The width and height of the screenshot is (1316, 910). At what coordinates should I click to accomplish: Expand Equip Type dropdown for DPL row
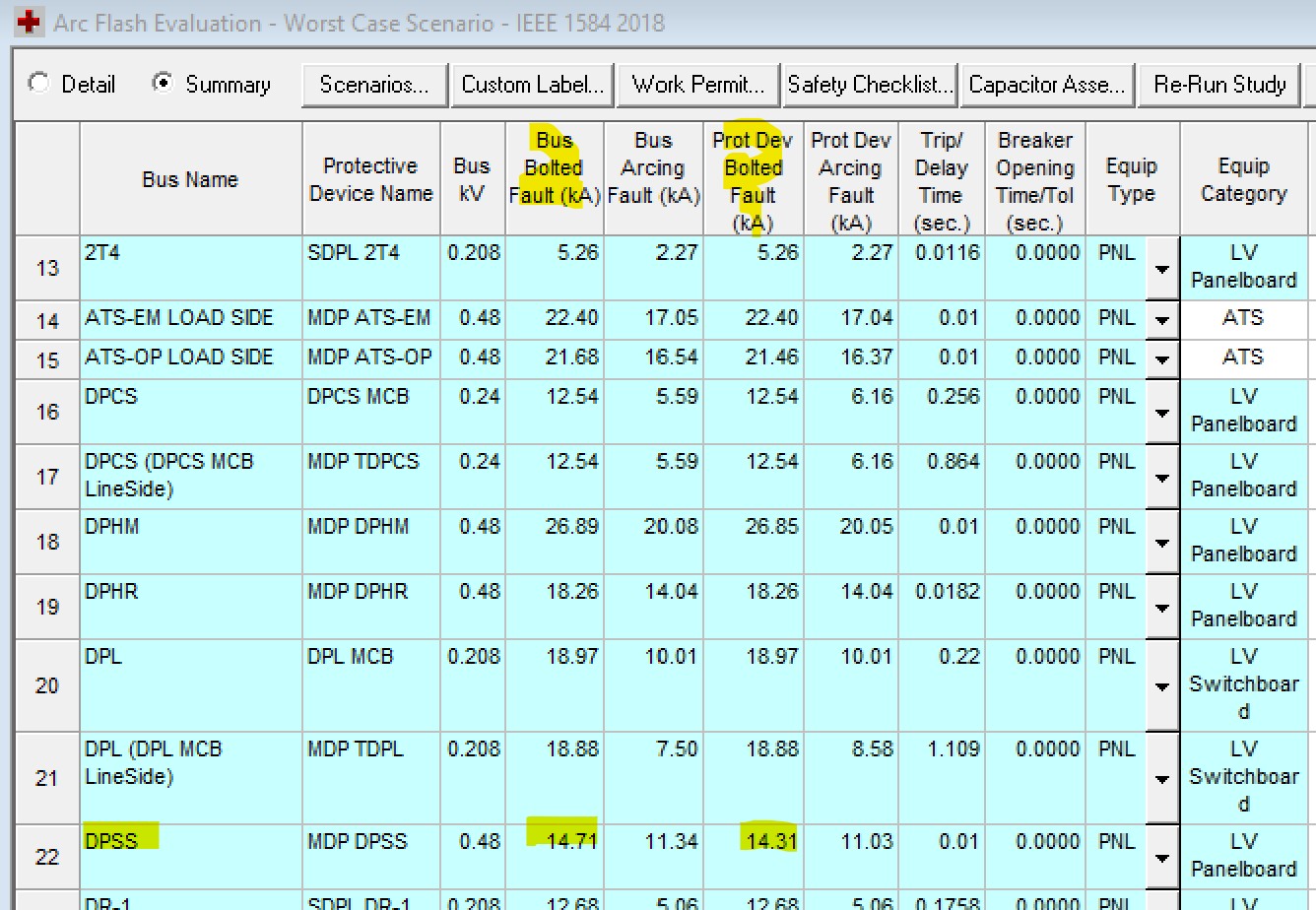click(x=1162, y=686)
